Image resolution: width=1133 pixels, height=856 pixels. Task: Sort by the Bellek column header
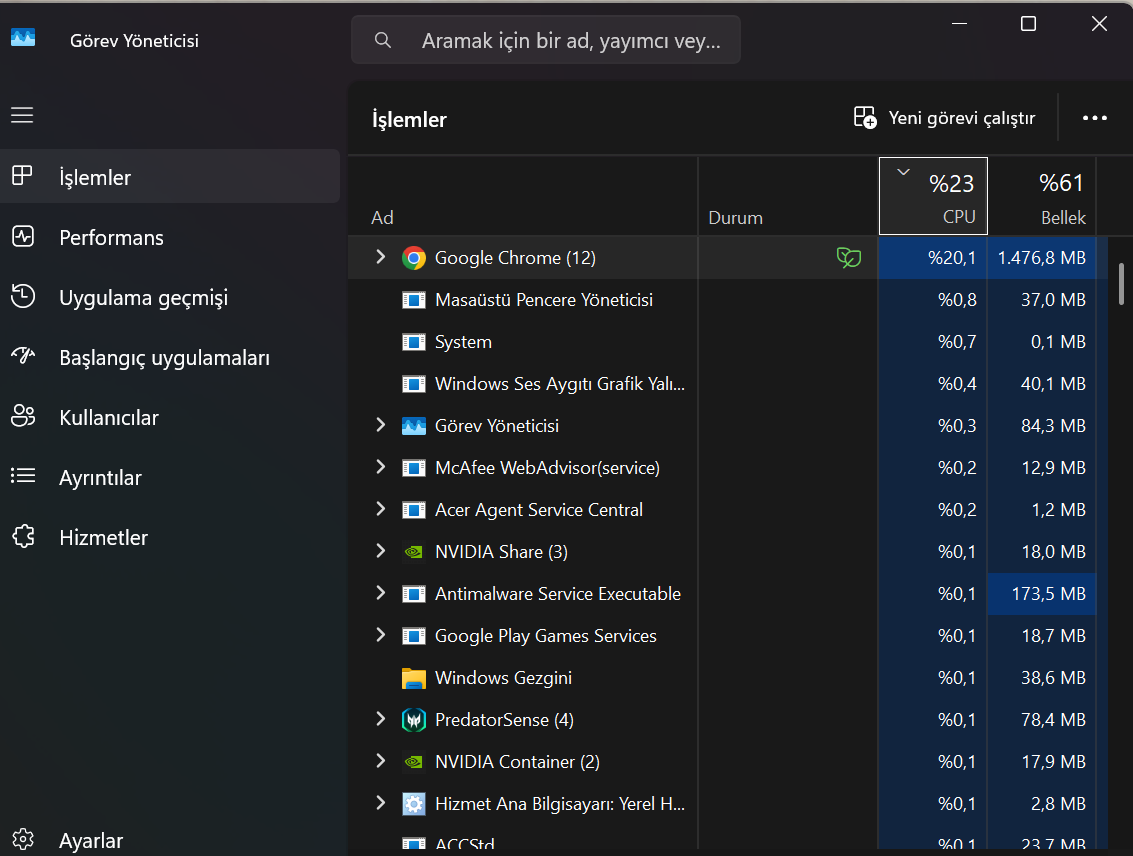tap(1042, 196)
